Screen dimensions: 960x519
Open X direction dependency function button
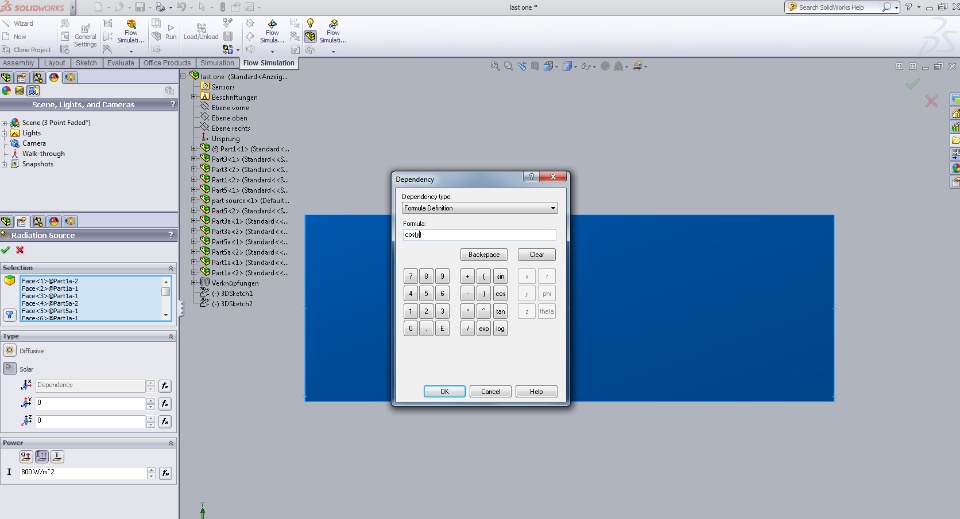click(165, 386)
